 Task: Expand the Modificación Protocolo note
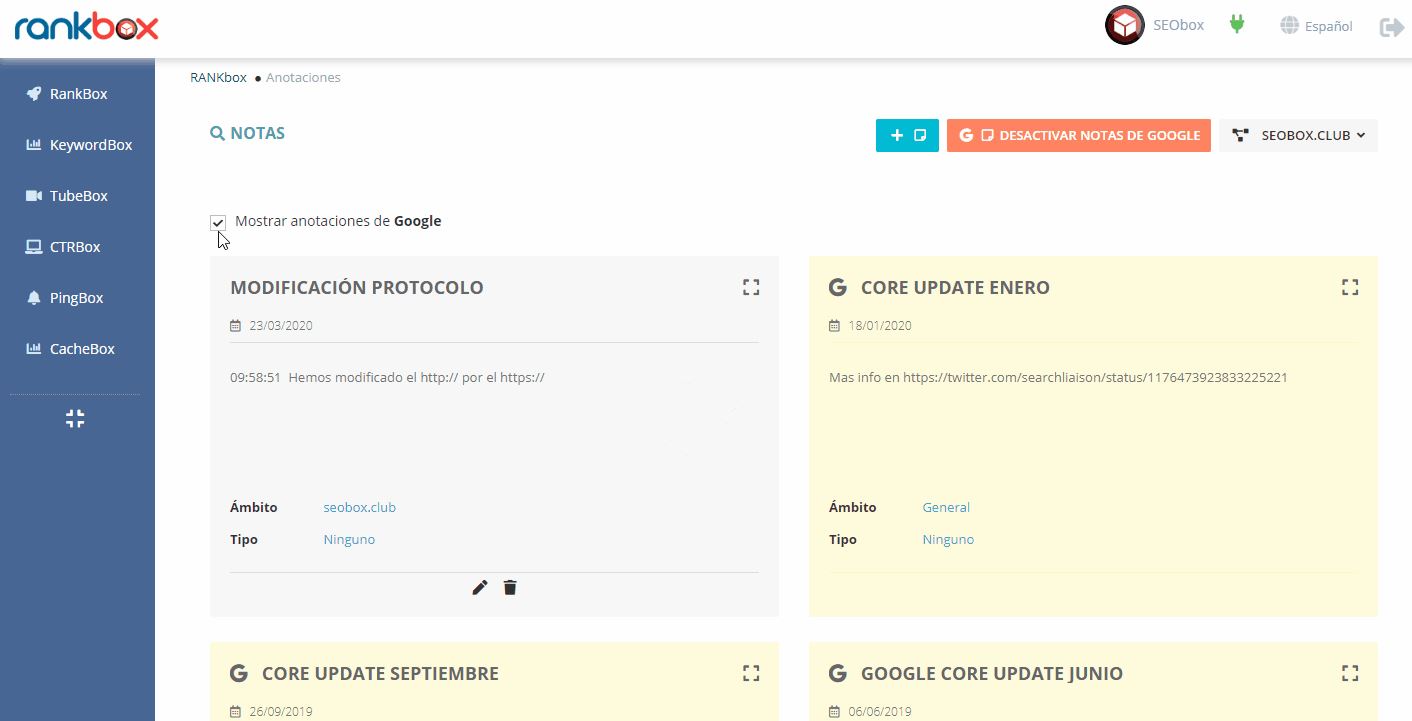(751, 287)
